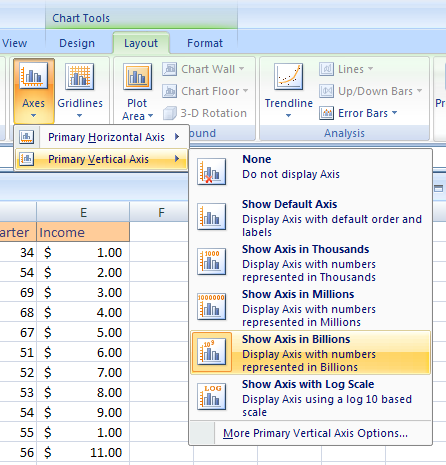
Task: Choose Primary Vertical Axis menu item
Action: tap(101, 159)
